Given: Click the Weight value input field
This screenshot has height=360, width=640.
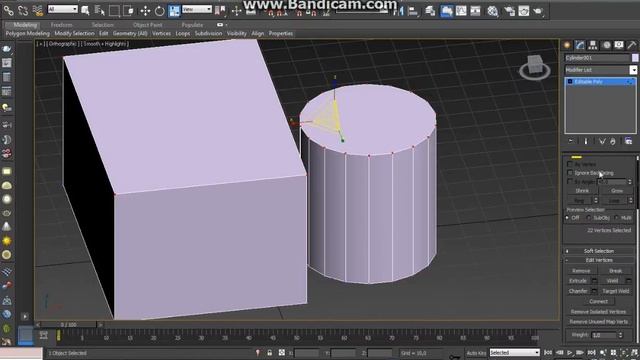Looking at the screenshot, I should click(x=604, y=335).
